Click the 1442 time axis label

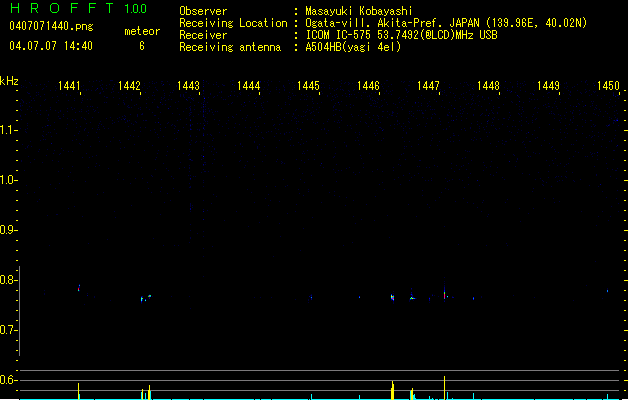click(x=129, y=85)
